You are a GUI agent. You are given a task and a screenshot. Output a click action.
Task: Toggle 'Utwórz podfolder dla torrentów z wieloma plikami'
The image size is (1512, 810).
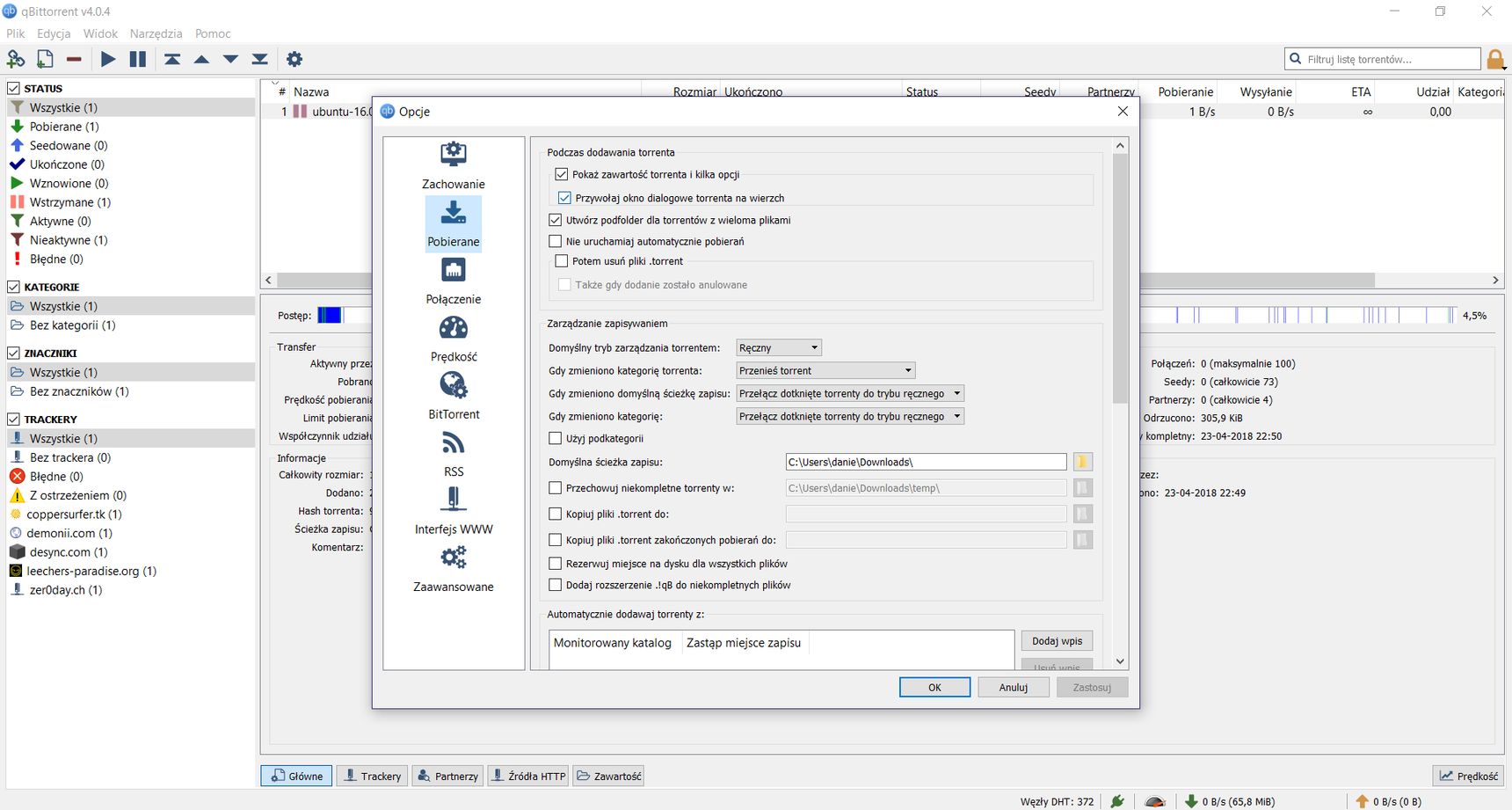pyautogui.click(x=555, y=220)
